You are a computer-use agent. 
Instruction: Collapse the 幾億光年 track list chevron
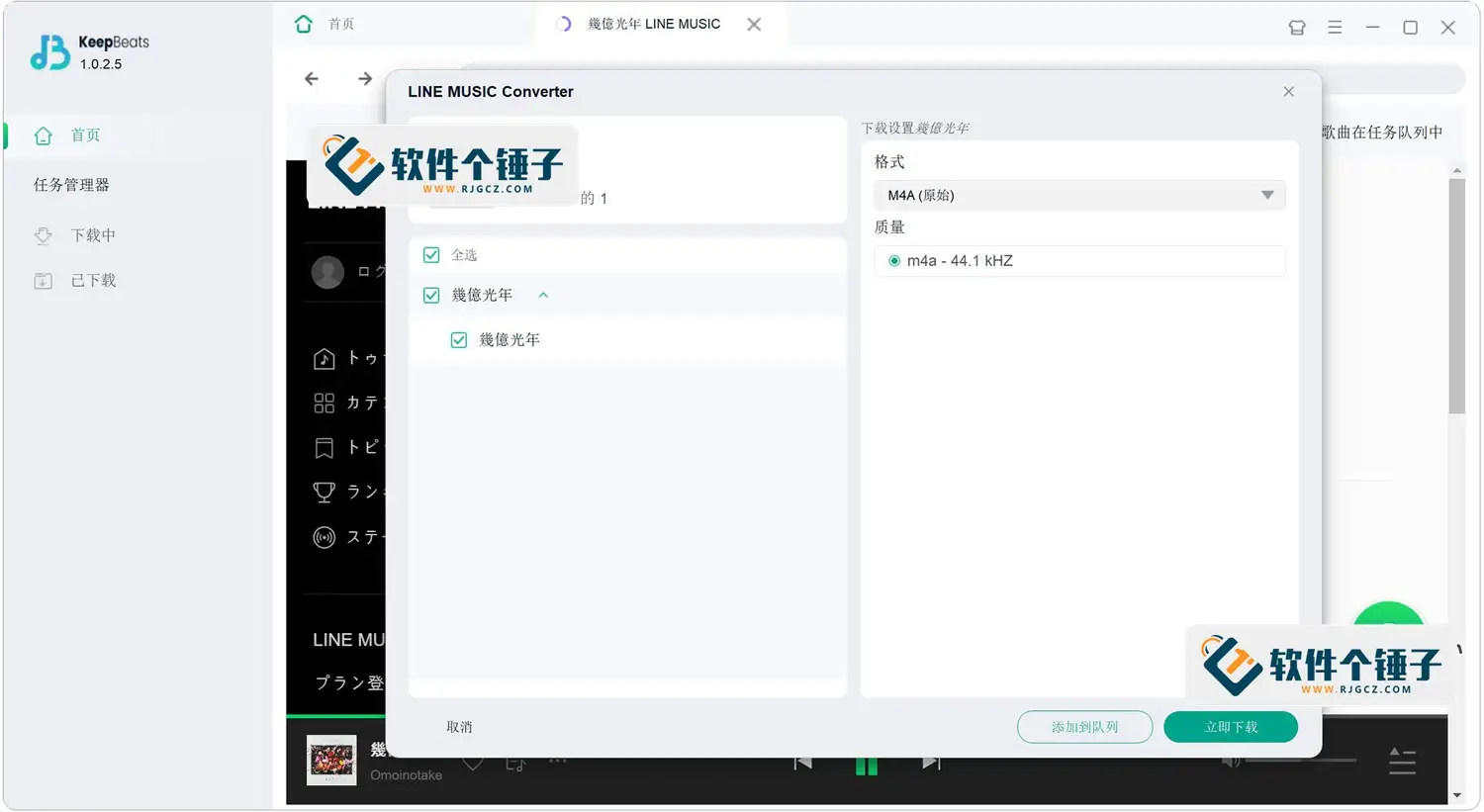[x=542, y=295]
